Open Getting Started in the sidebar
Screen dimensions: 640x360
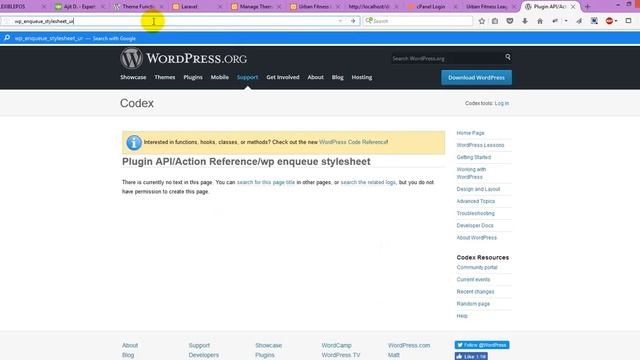click(474, 157)
